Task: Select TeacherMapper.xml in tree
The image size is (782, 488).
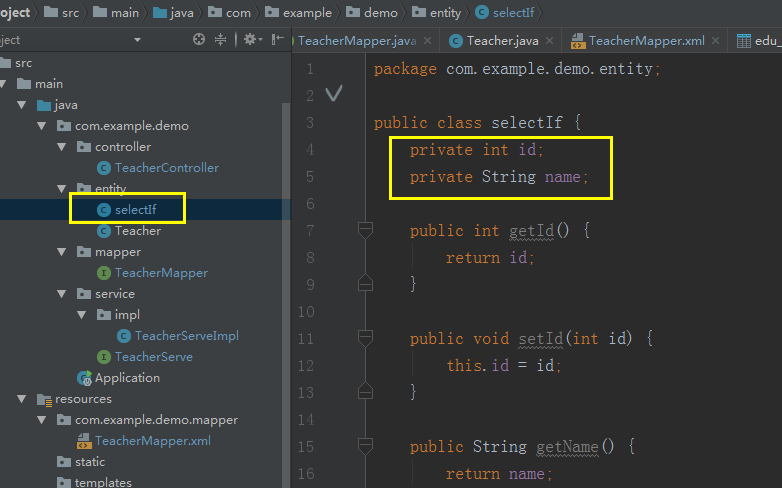Action: click(153, 441)
